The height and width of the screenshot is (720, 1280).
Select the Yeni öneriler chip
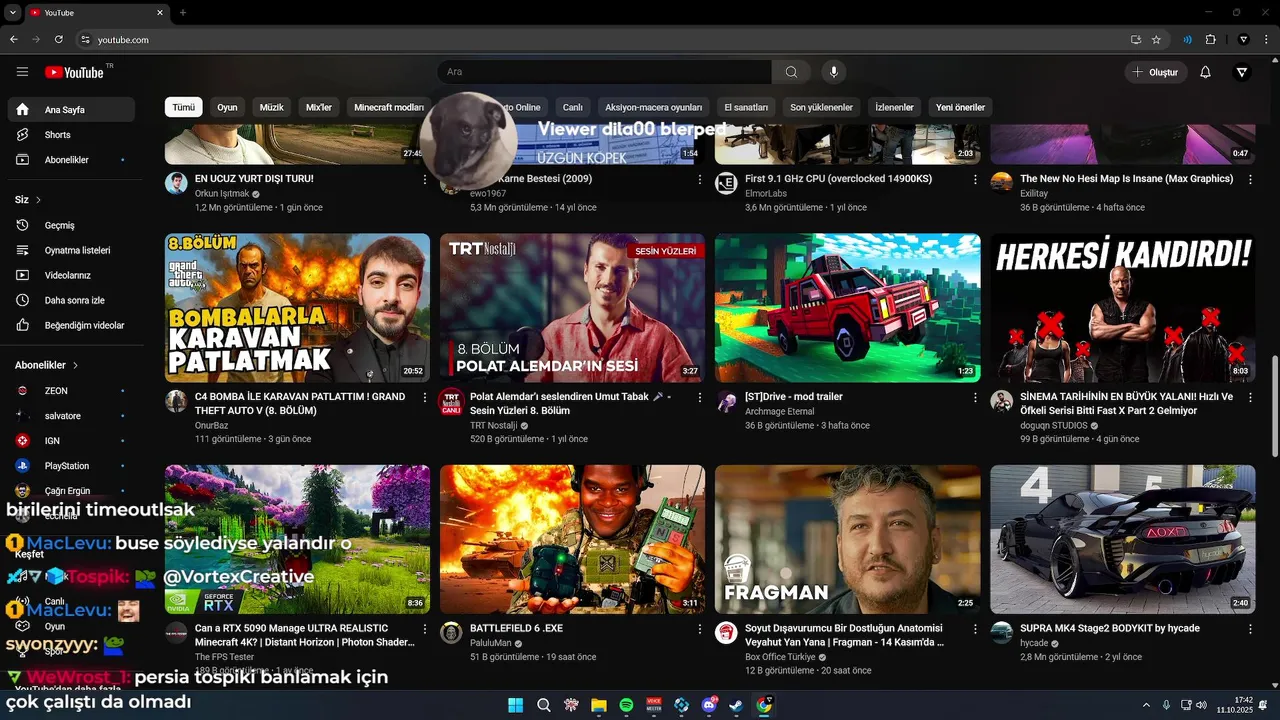tap(960, 107)
